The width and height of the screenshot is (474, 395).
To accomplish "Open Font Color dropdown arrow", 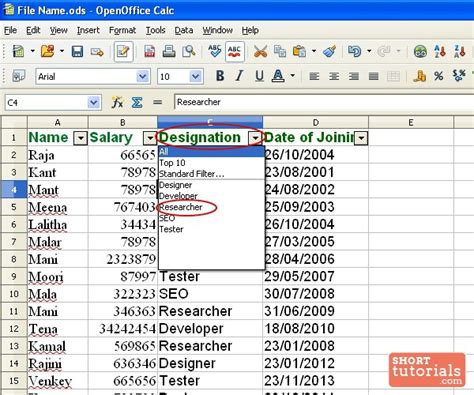I will click(x=292, y=76).
